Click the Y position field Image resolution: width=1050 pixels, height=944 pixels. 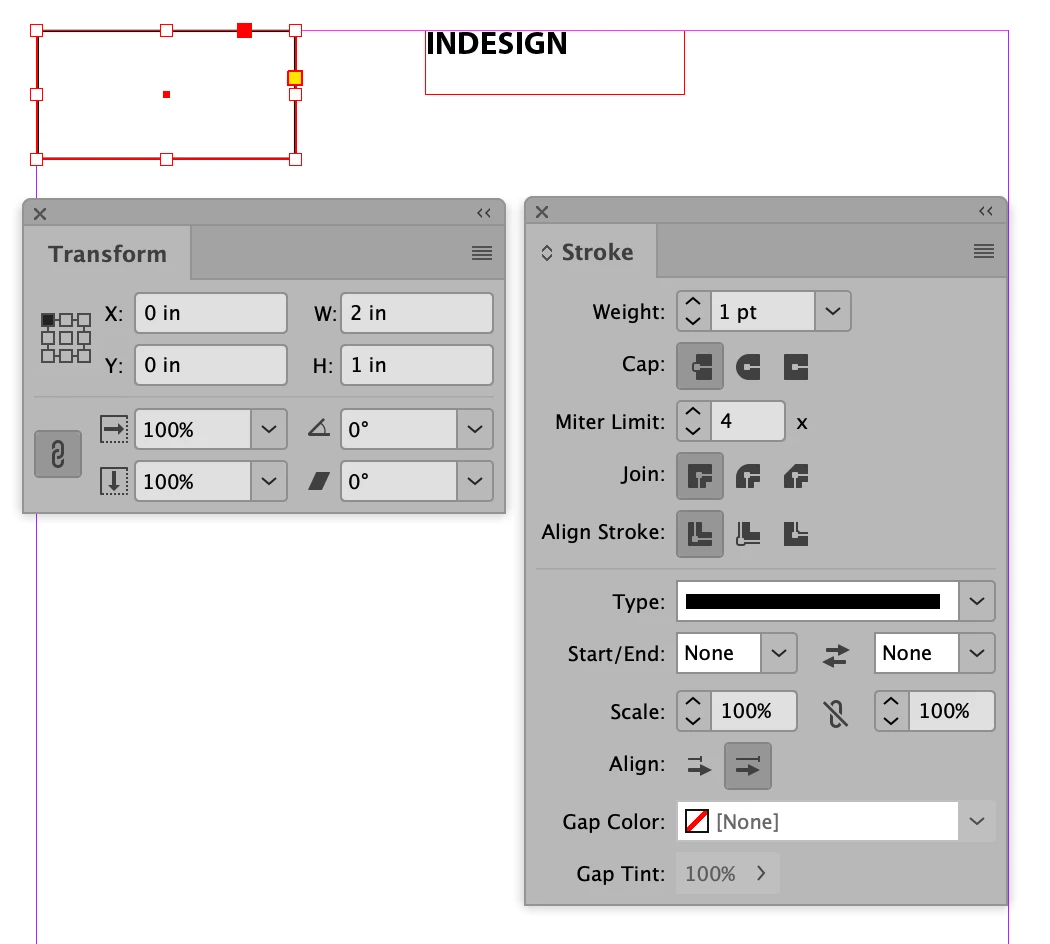(x=211, y=365)
